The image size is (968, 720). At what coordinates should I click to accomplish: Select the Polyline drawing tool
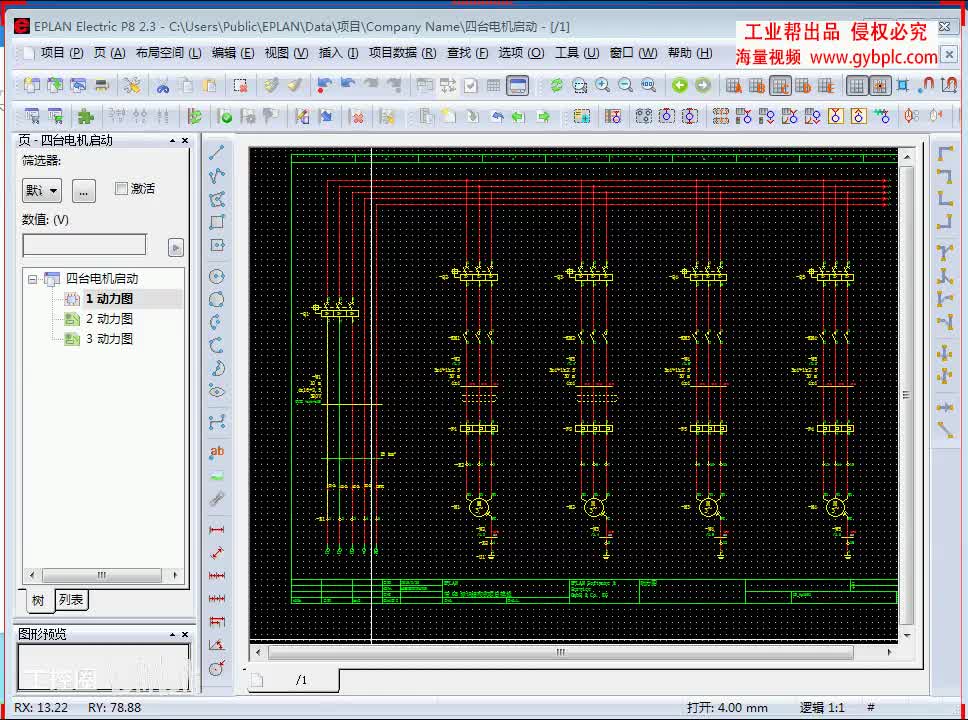tap(217, 176)
